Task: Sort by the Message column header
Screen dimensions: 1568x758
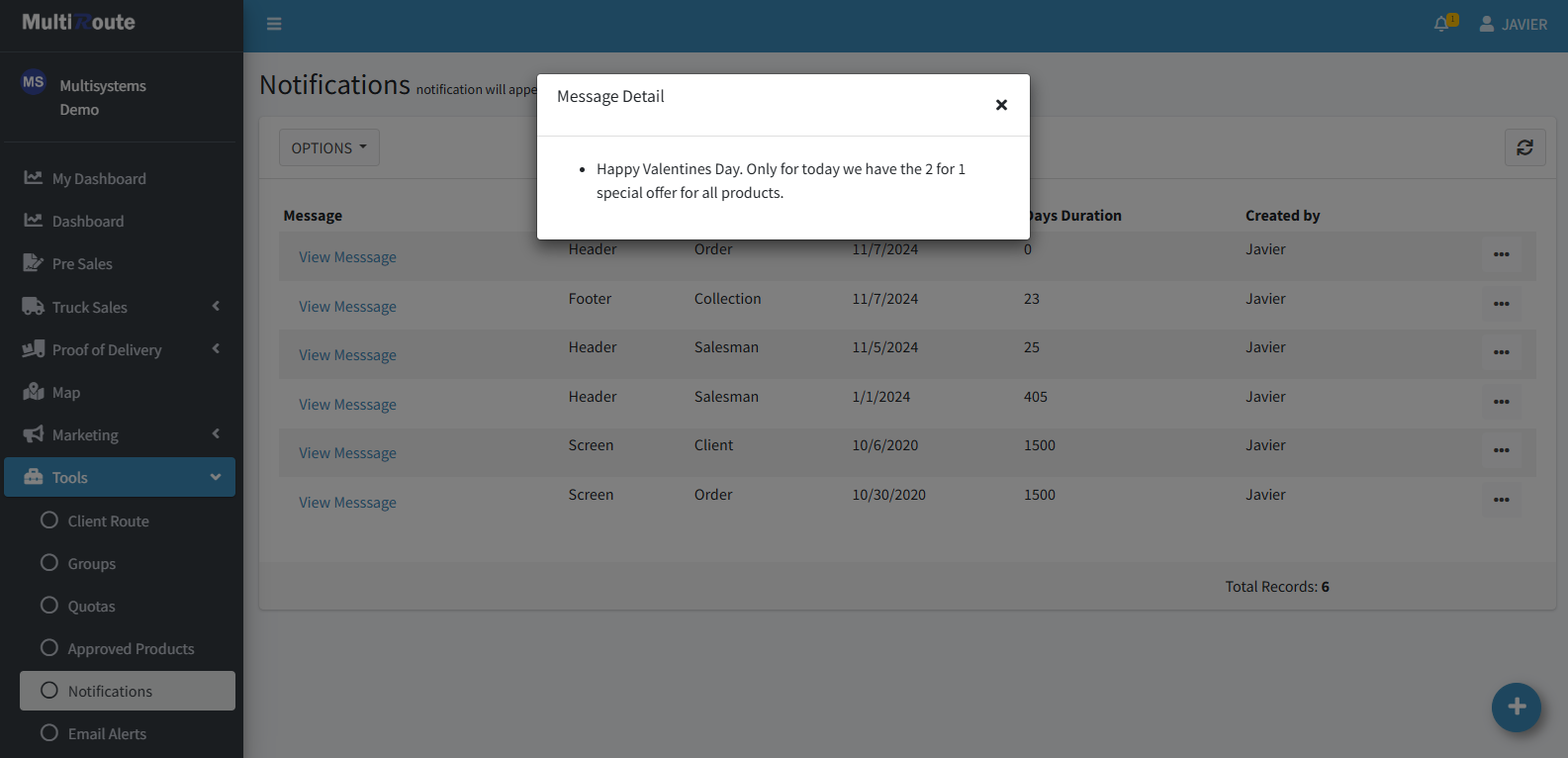Action: tap(313, 216)
